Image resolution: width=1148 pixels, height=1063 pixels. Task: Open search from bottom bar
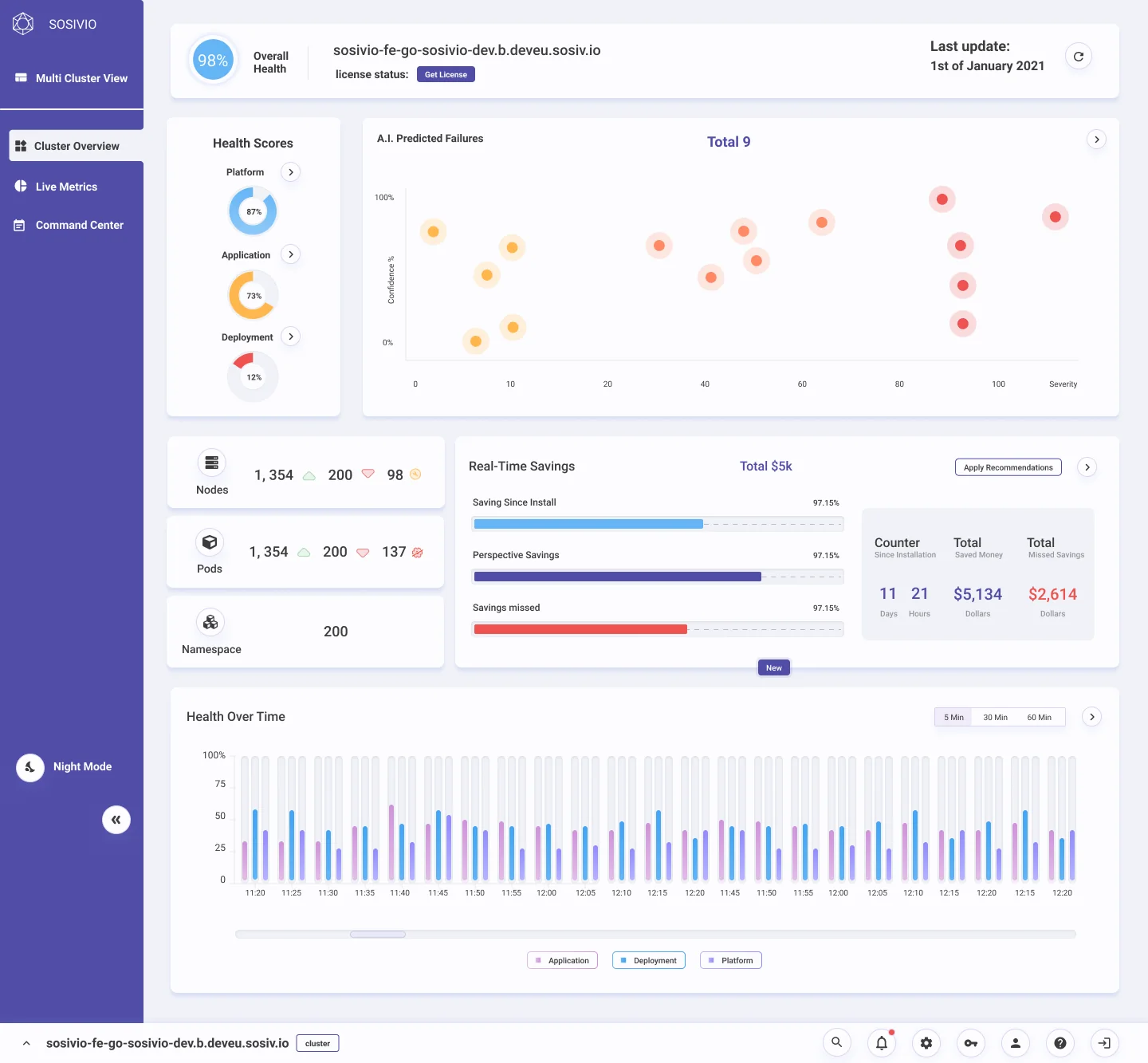837,1042
